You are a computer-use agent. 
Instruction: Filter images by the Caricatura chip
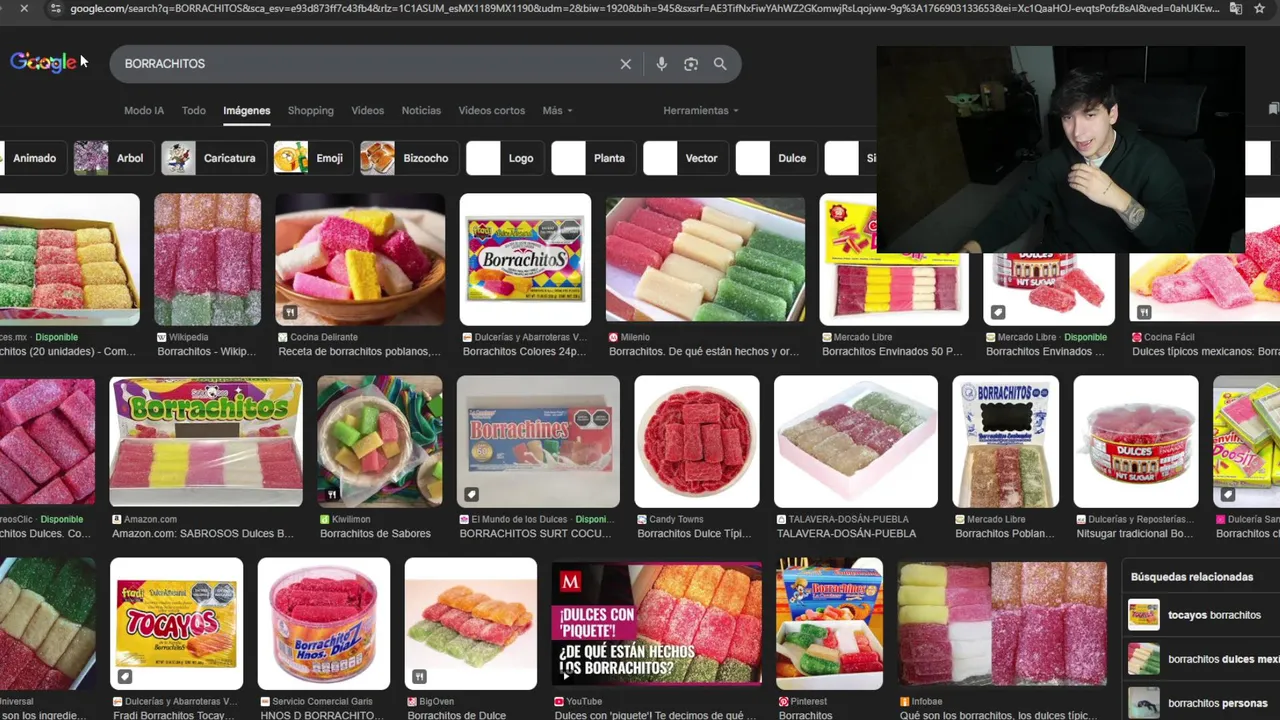click(213, 158)
